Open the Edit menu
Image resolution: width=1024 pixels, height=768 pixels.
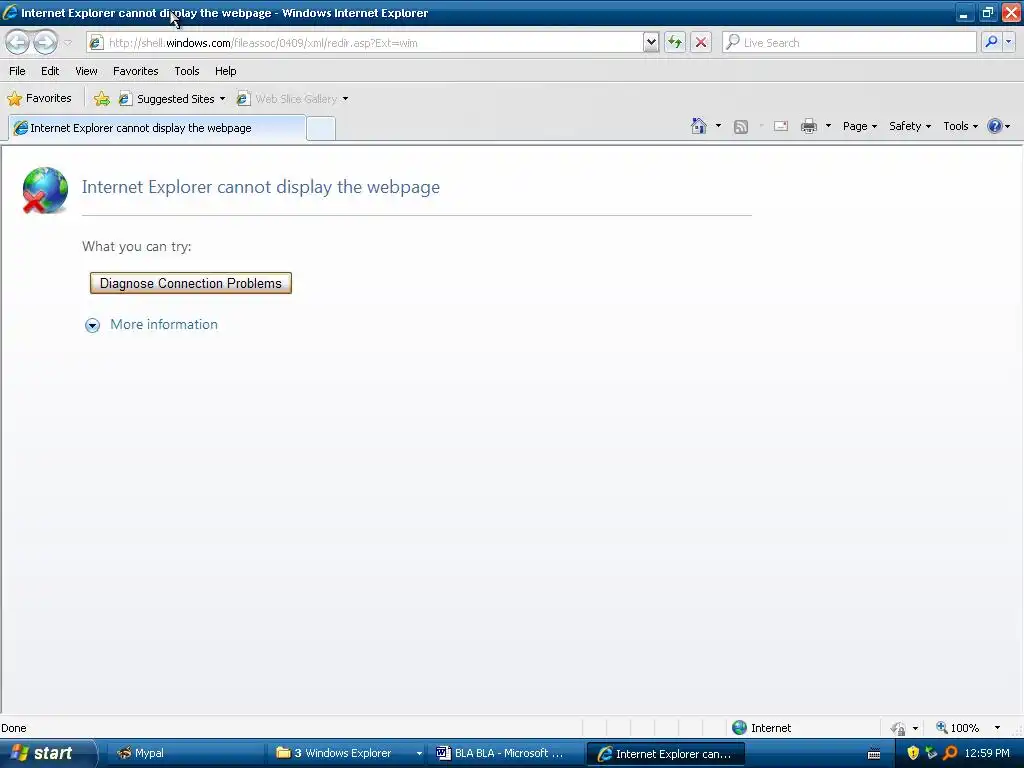[x=50, y=71]
